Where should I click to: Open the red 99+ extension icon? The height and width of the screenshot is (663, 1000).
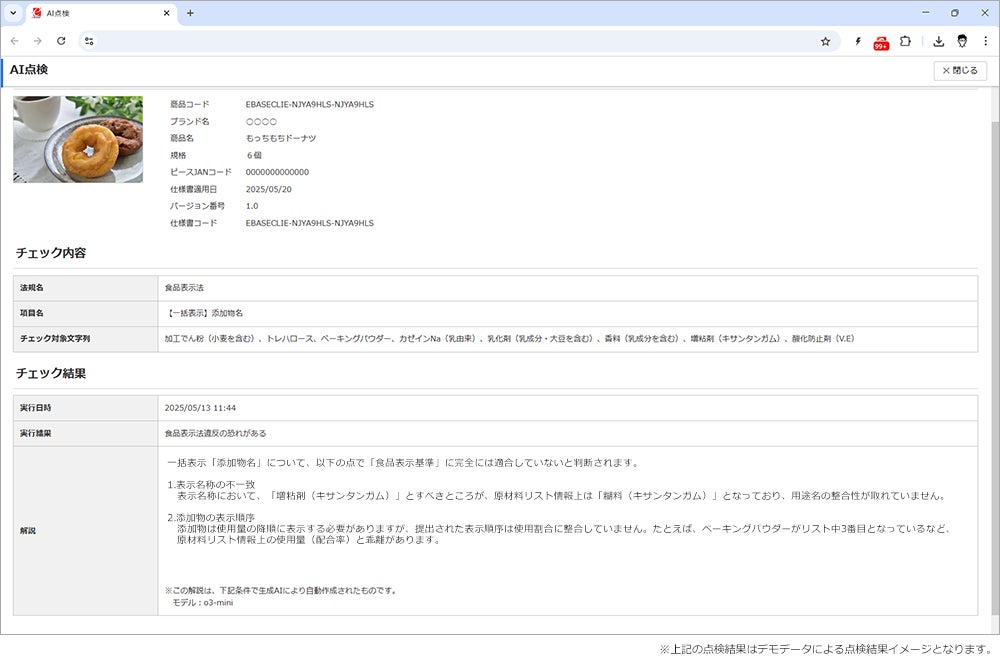tap(881, 43)
